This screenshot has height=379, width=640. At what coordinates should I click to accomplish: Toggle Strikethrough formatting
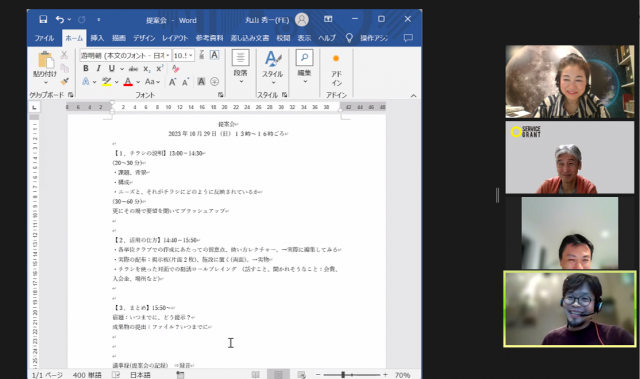coord(133,69)
